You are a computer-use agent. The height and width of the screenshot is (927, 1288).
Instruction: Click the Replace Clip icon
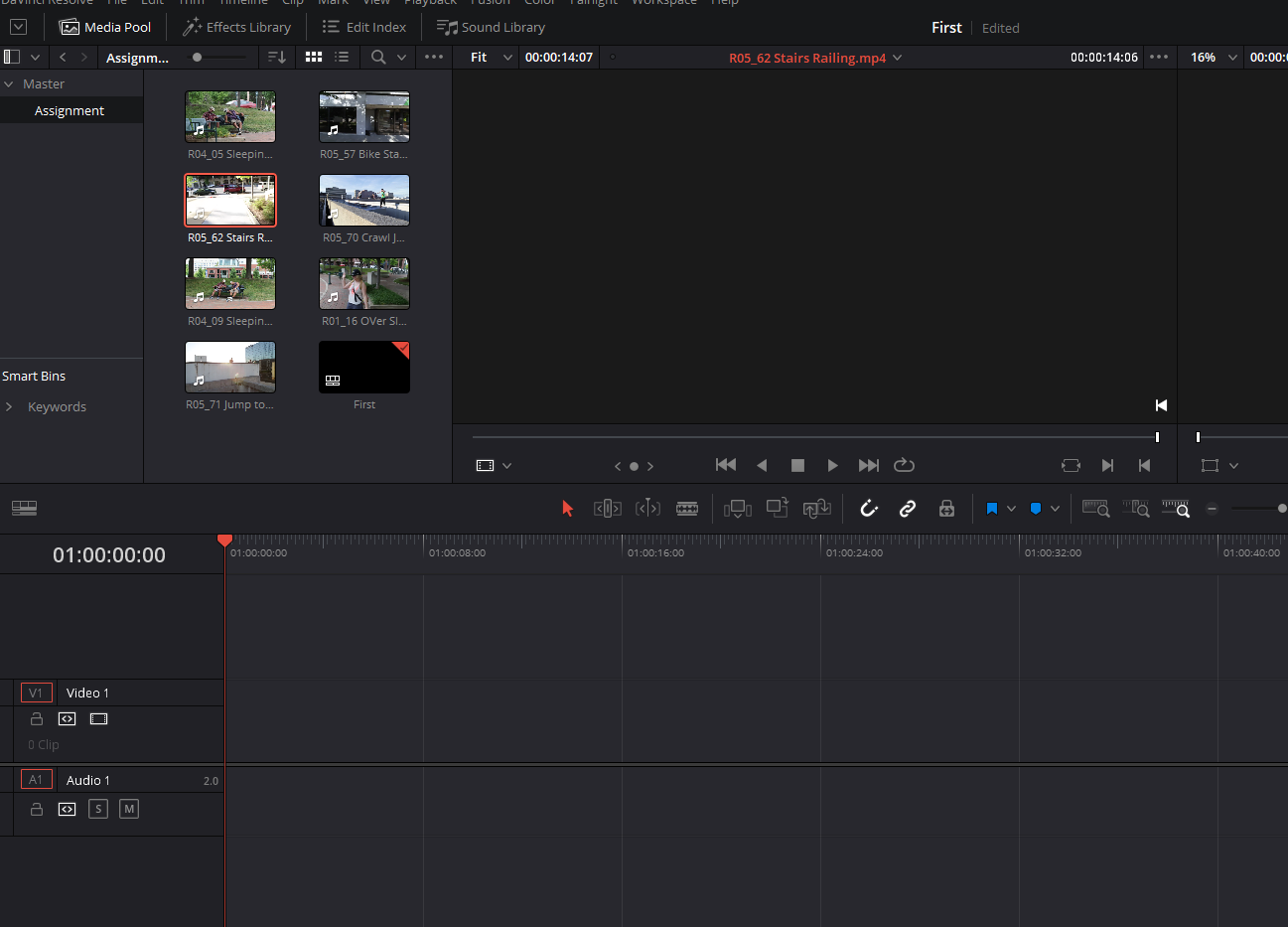tap(817, 509)
